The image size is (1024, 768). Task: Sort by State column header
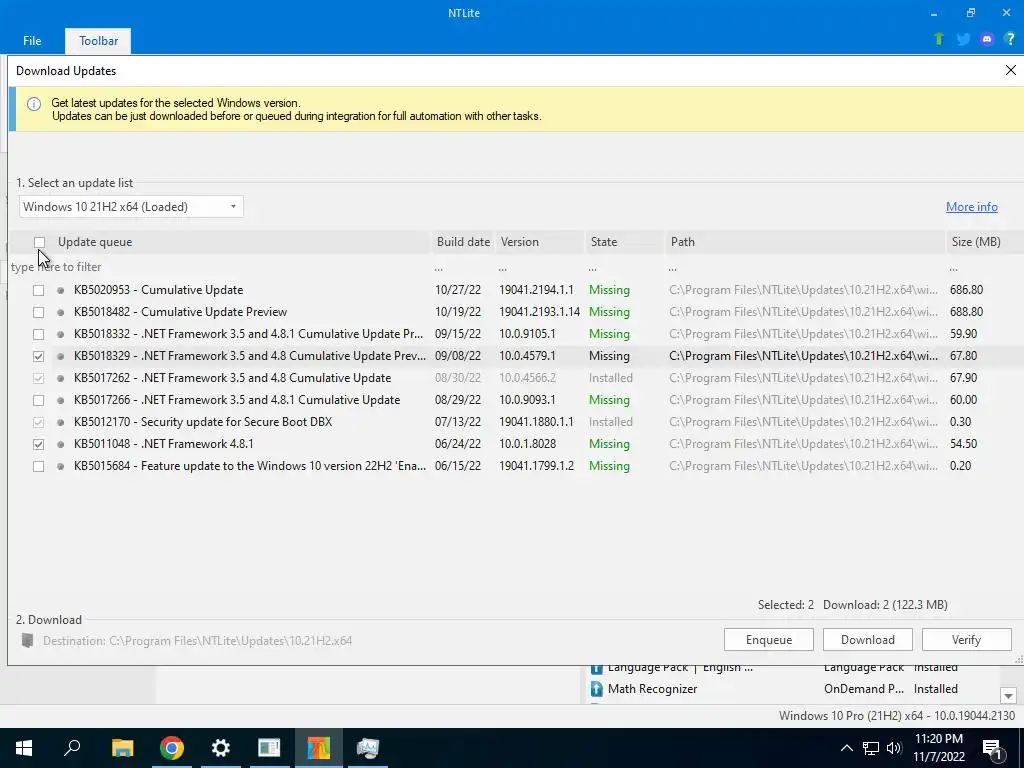click(x=624, y=242)
